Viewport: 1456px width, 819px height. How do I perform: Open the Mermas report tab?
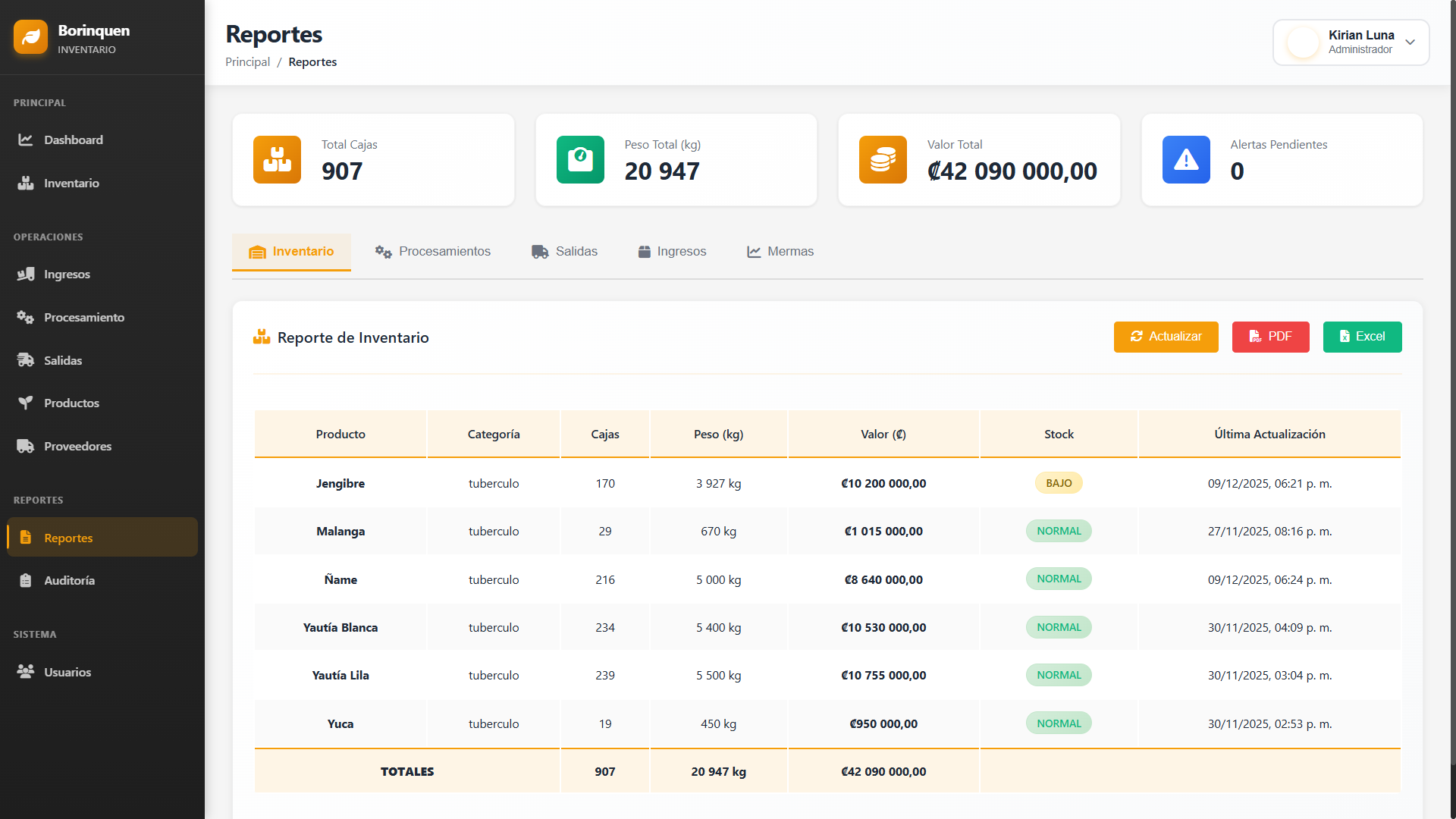780,252
